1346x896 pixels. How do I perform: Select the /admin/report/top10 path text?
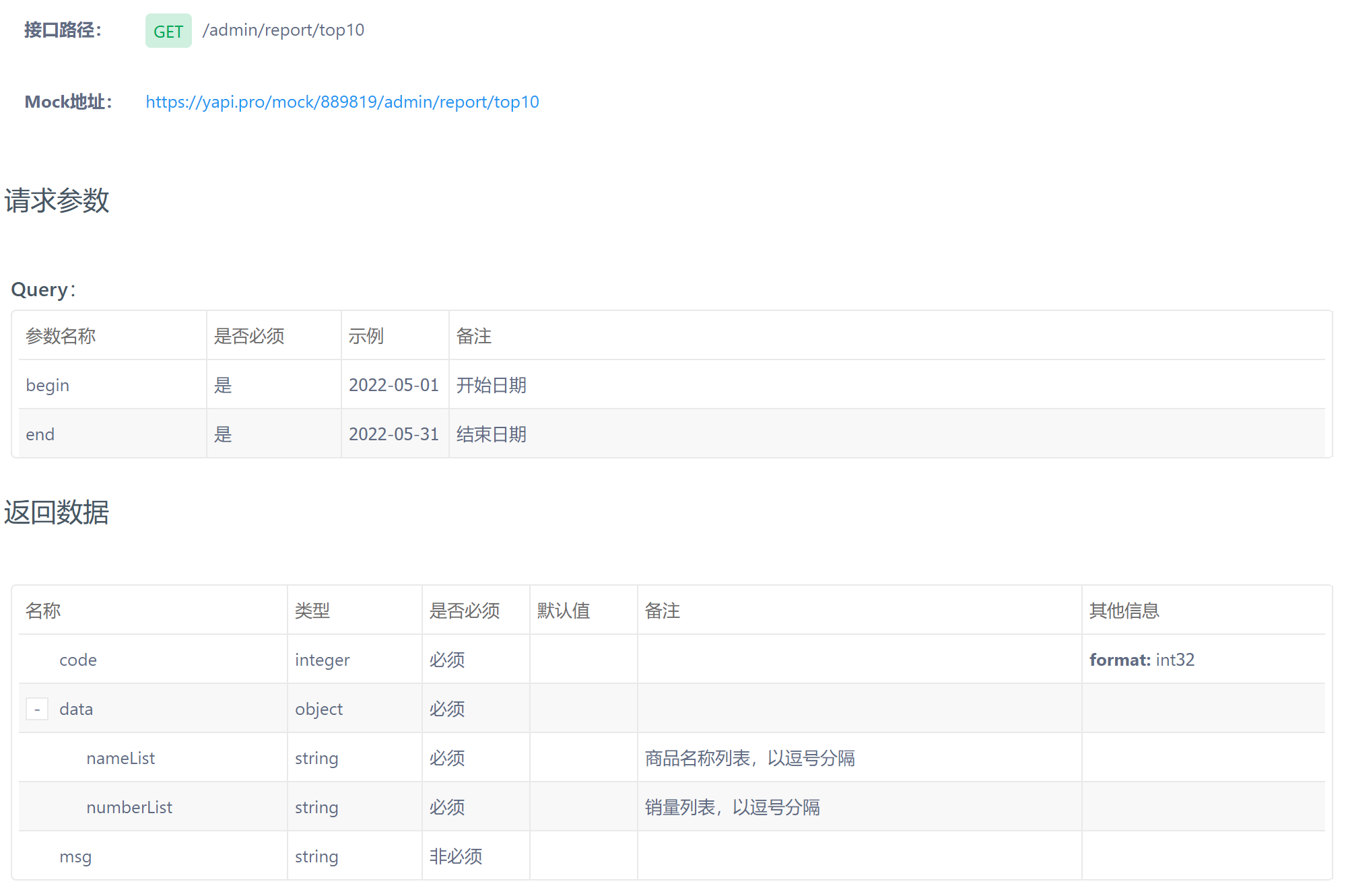coord(283,30)
